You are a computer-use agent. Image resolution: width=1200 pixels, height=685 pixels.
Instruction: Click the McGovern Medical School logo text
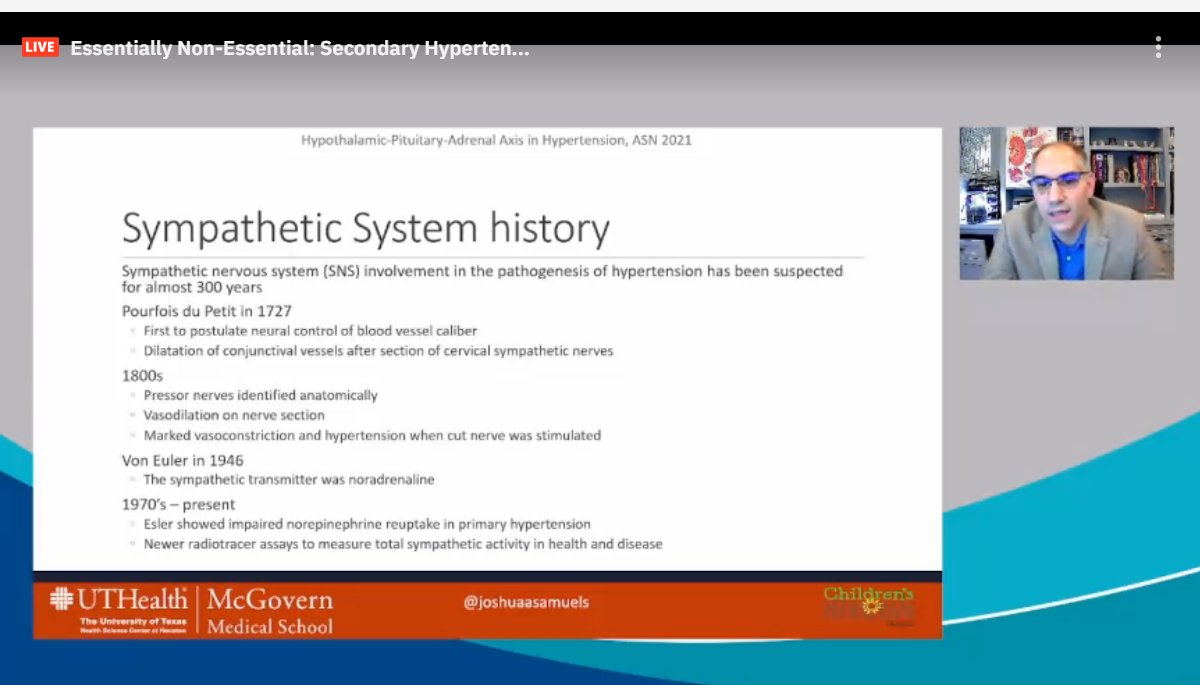point(270,610)
